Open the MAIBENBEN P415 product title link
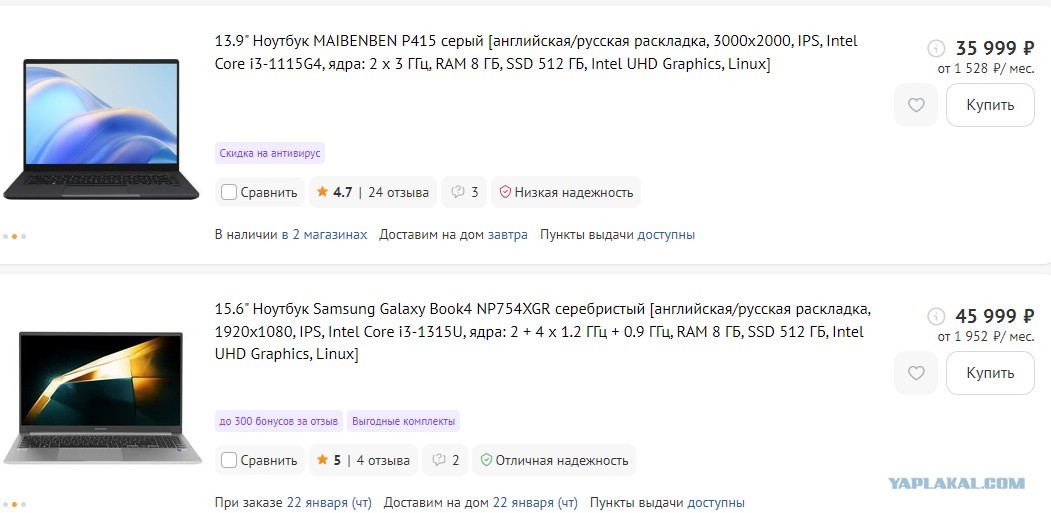 [x=536, y=52]
